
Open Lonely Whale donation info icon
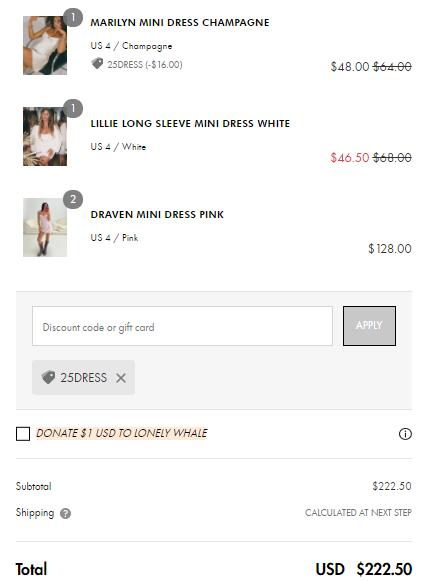pyautogui.click(x=405, y=434)
